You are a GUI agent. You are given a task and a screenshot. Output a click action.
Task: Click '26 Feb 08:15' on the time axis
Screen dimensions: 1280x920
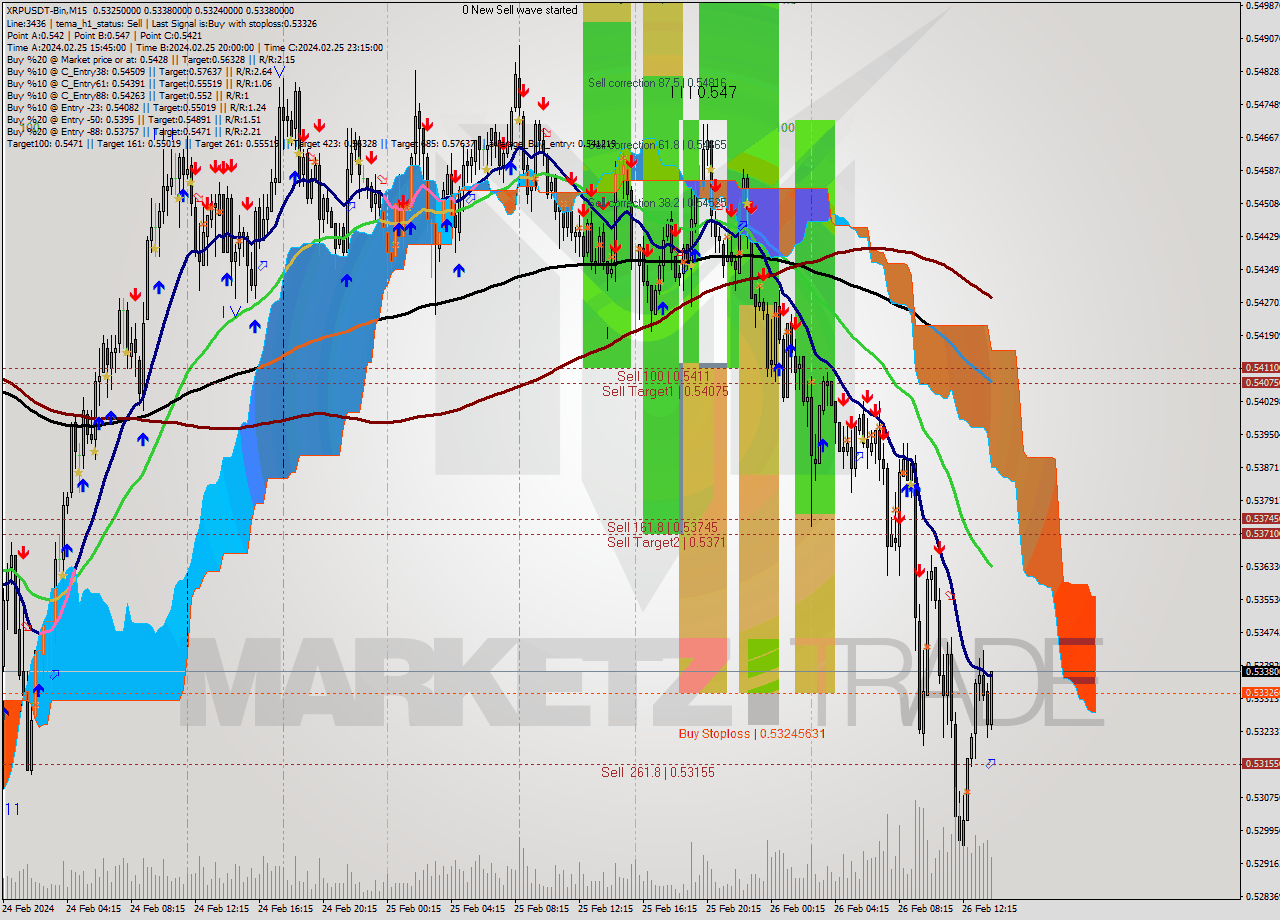(926, 909)
